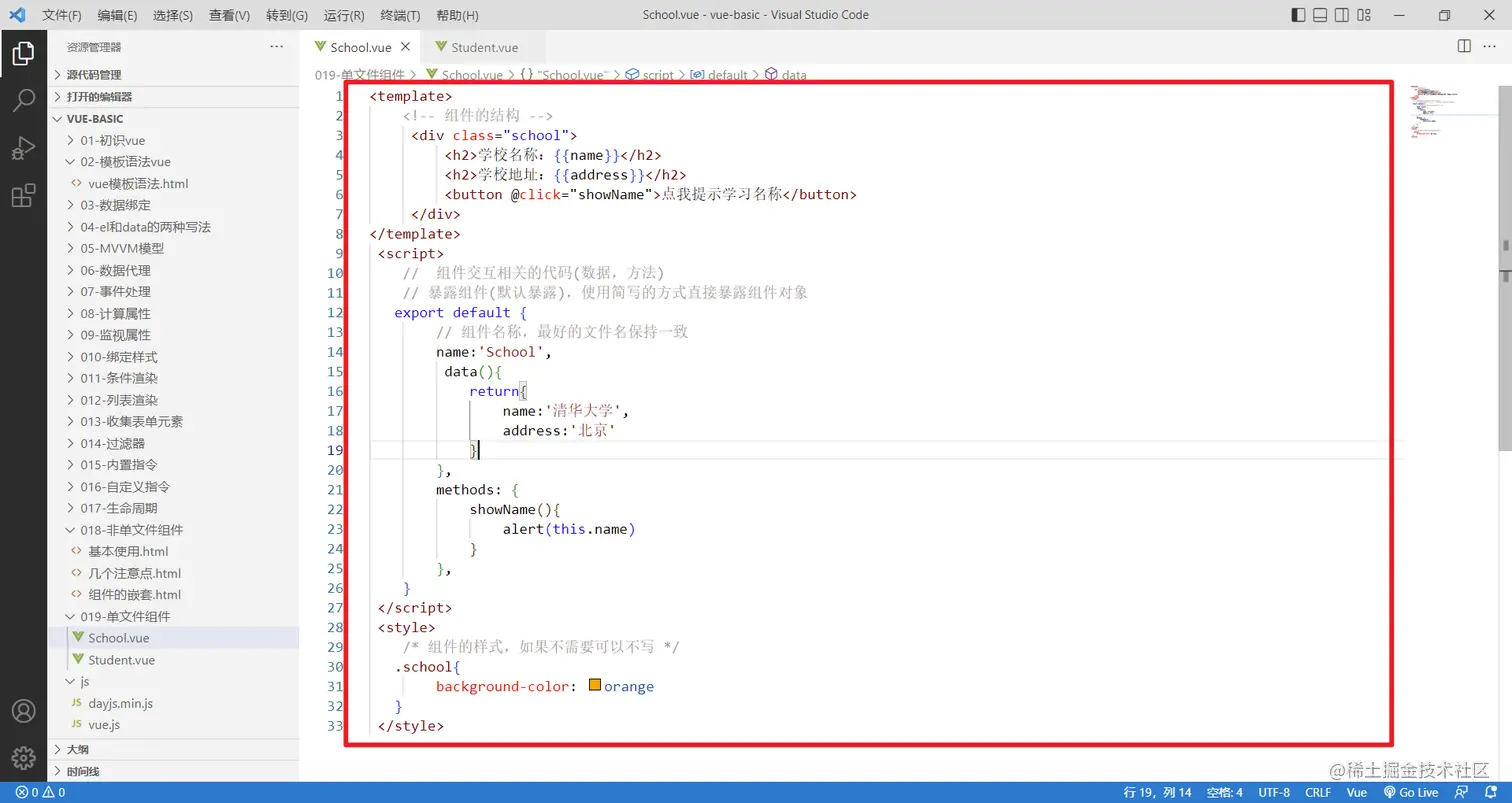This screenshot has height=803, width=1512.
Task: Open the feedback icon in status bar
Action: pyautogui.click(x=1462, y=792)
